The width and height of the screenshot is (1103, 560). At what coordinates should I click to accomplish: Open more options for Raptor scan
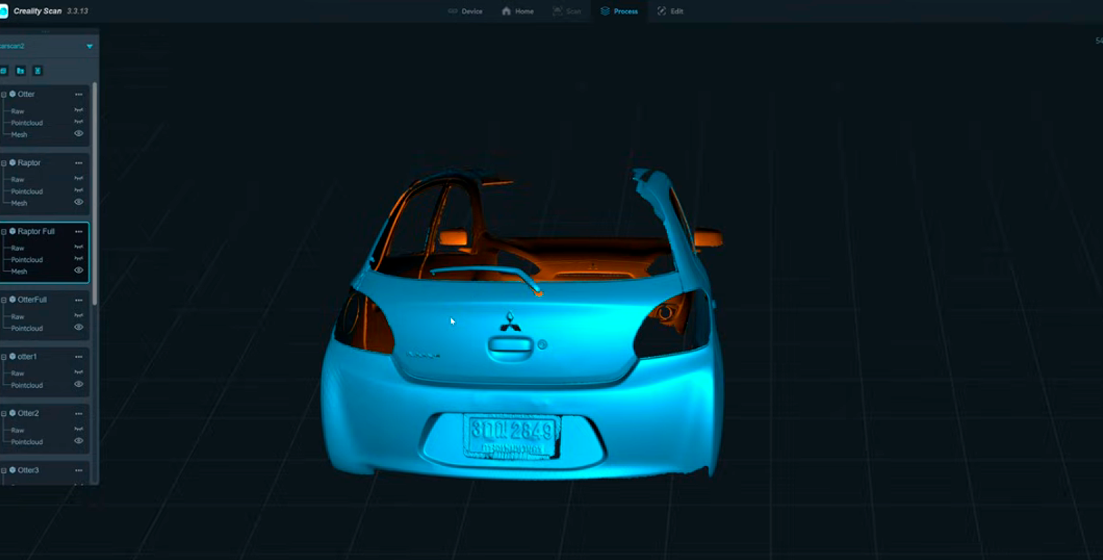79,163
